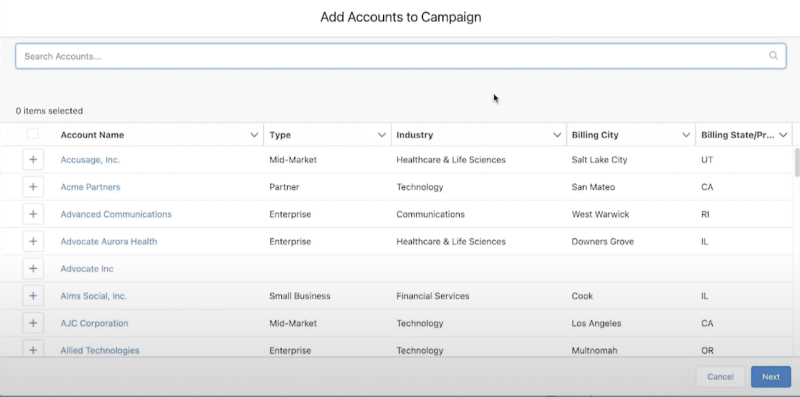The width and height of the screenshot is (800, 397).
Task: Click the Downers Grove cell
Action: coord(603,241)
